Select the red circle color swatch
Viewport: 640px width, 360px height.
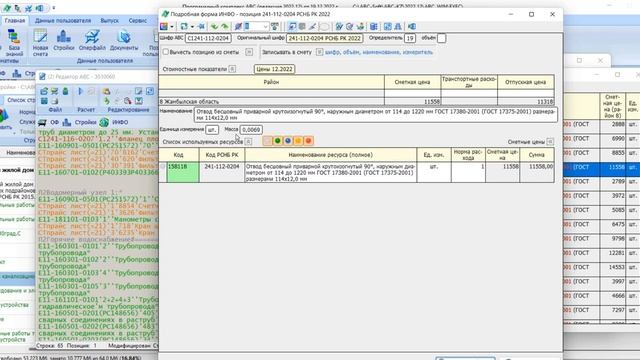308,141
